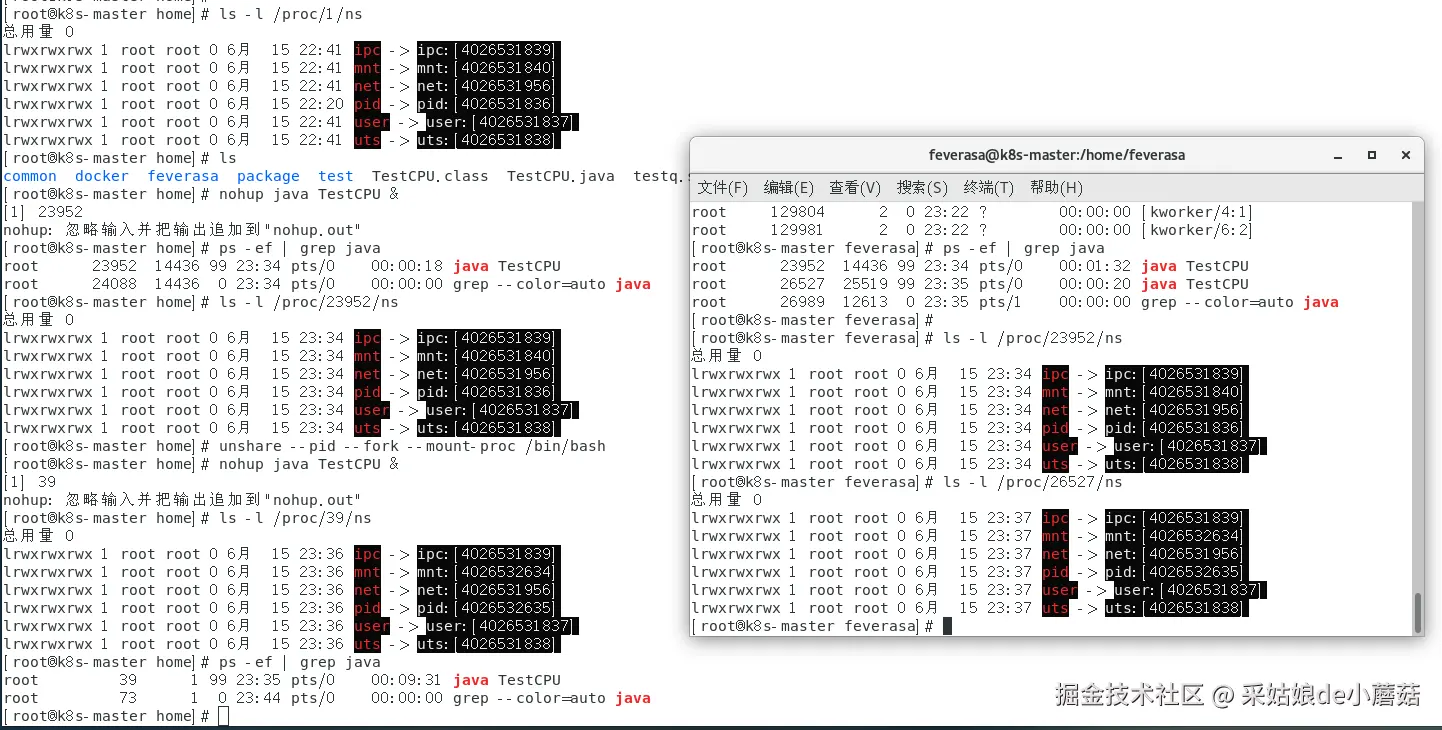Image resolution: width=1442 pixels, height=730 pixels.
Task: Click the 'unshare --pid --fork --mount-proc /bin/bash' command
Action: (412, 446)
